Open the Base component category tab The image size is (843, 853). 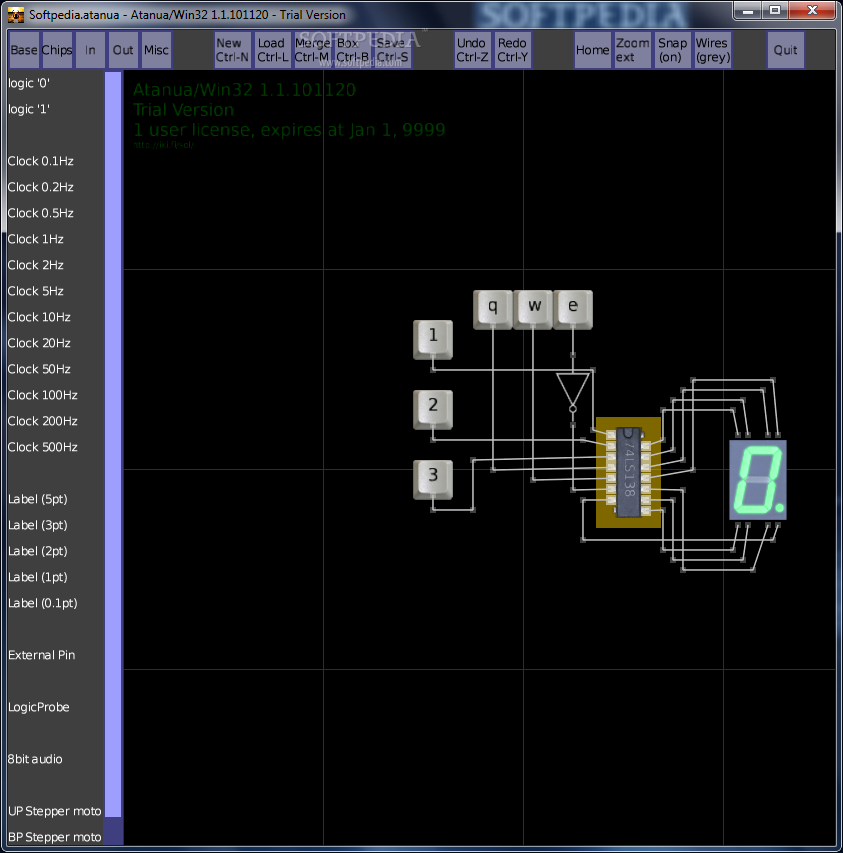24,50
